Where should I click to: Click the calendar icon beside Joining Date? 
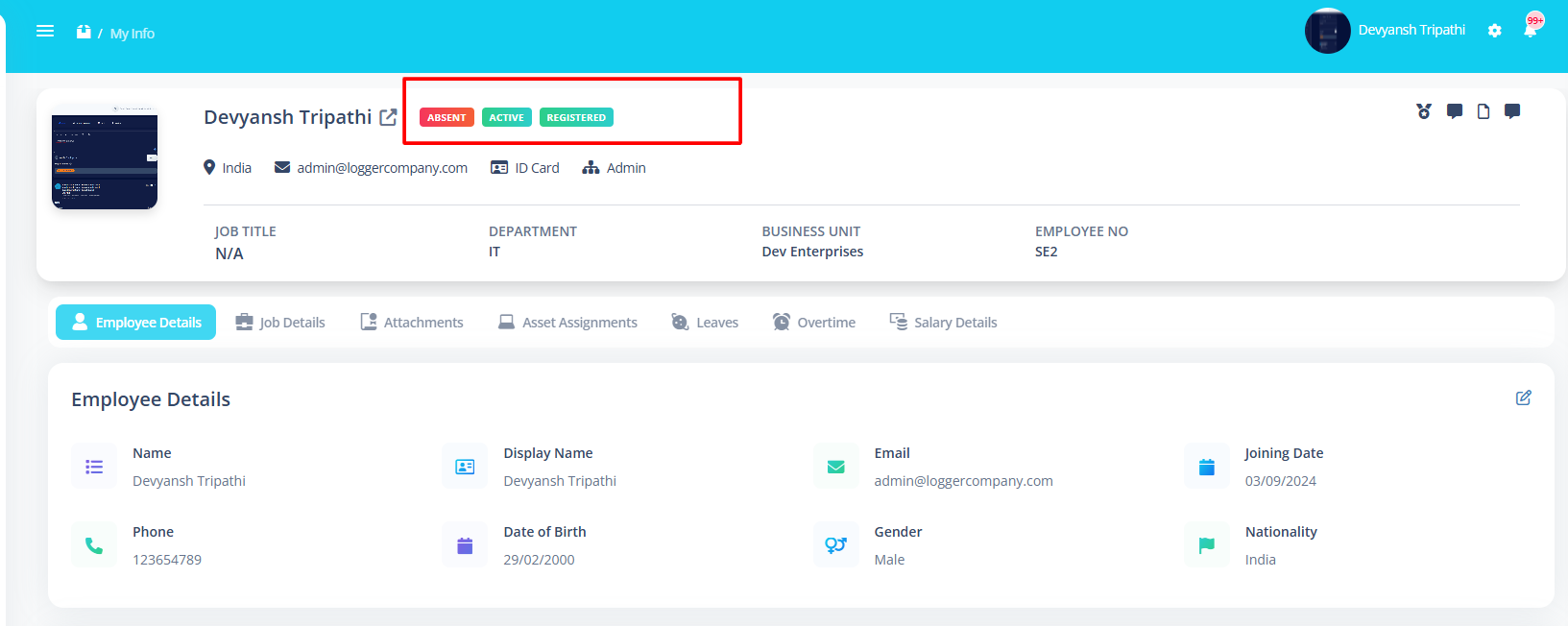1207,467
